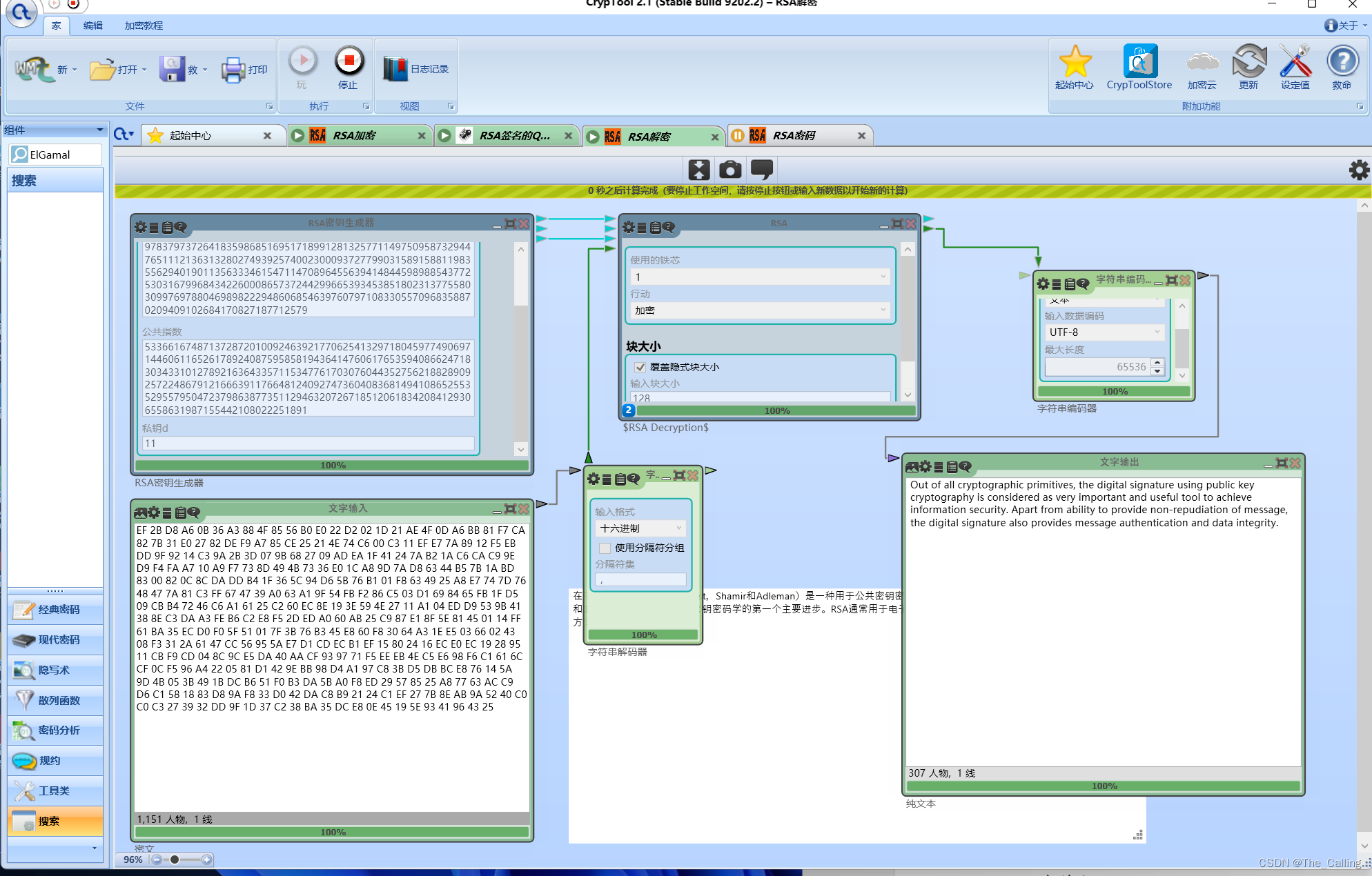Close the RSA解密 tab

click(x=715, y=137)
